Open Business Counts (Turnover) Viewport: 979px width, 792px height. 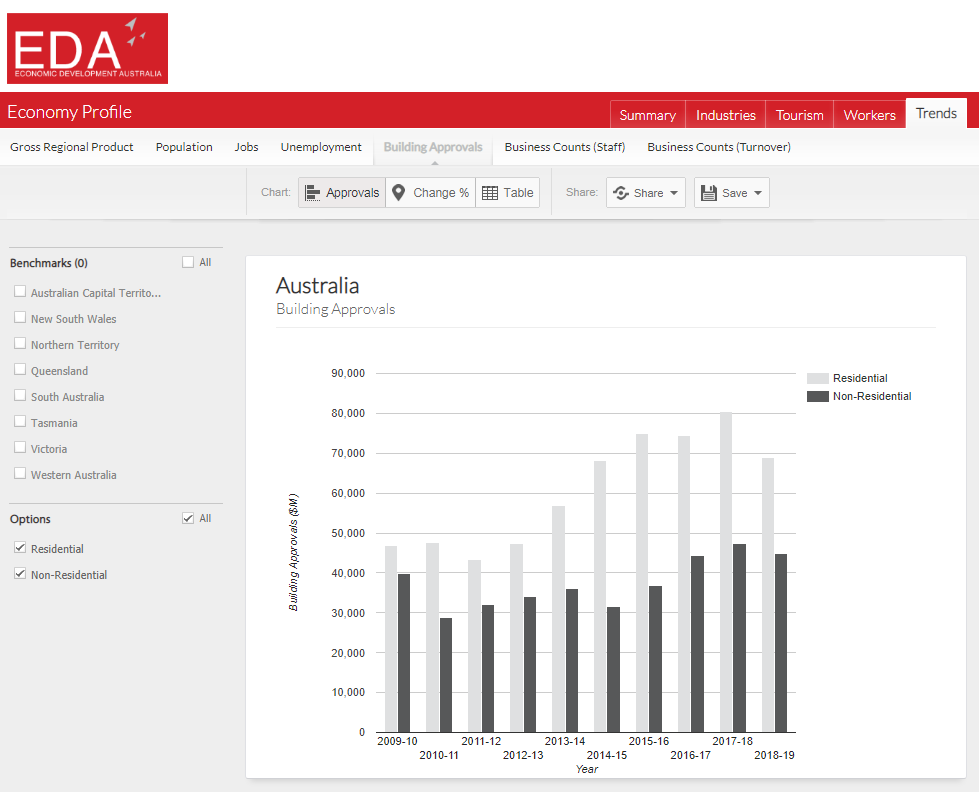pos(719,147)
